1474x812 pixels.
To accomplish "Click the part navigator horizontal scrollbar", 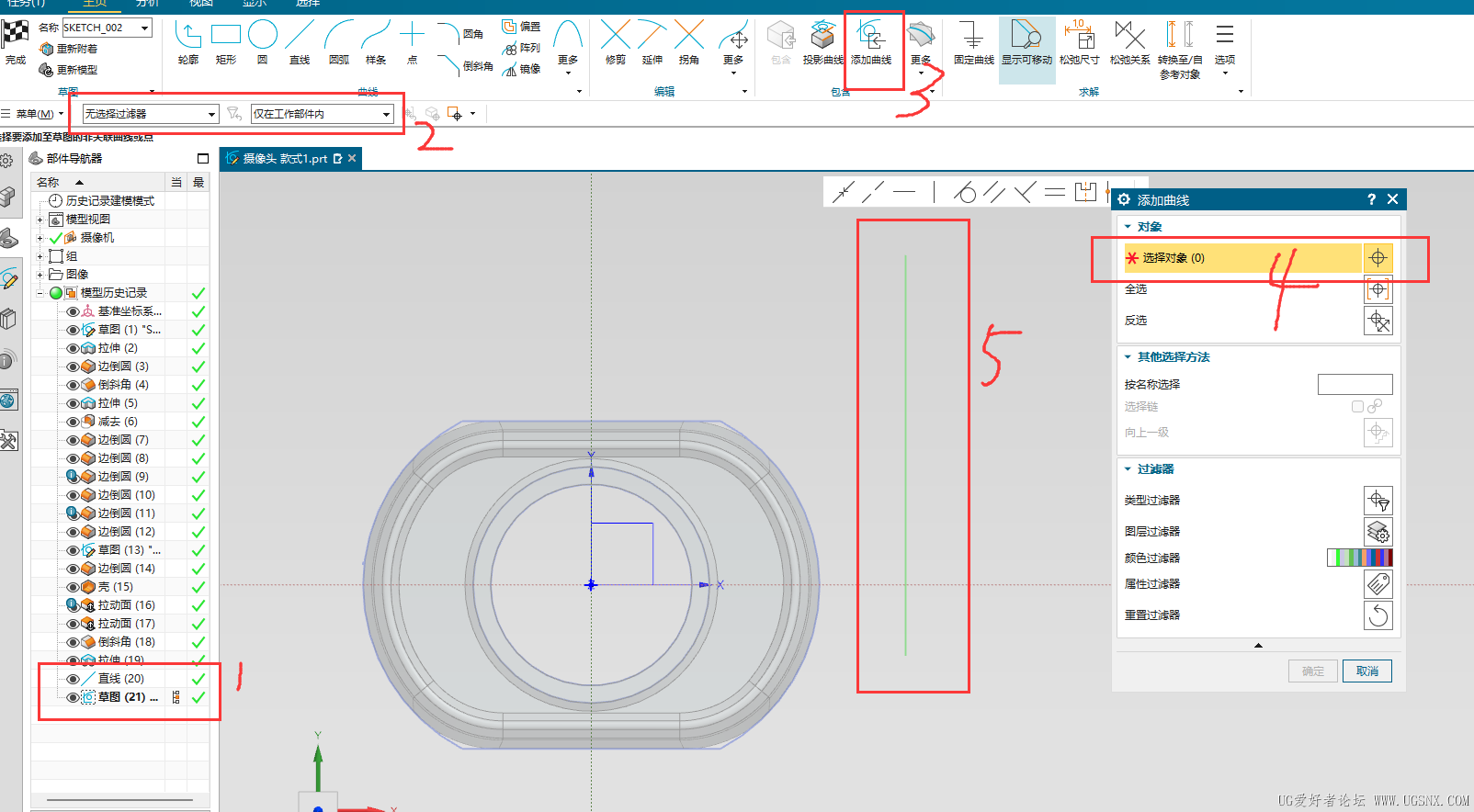I will pos(119,800).
